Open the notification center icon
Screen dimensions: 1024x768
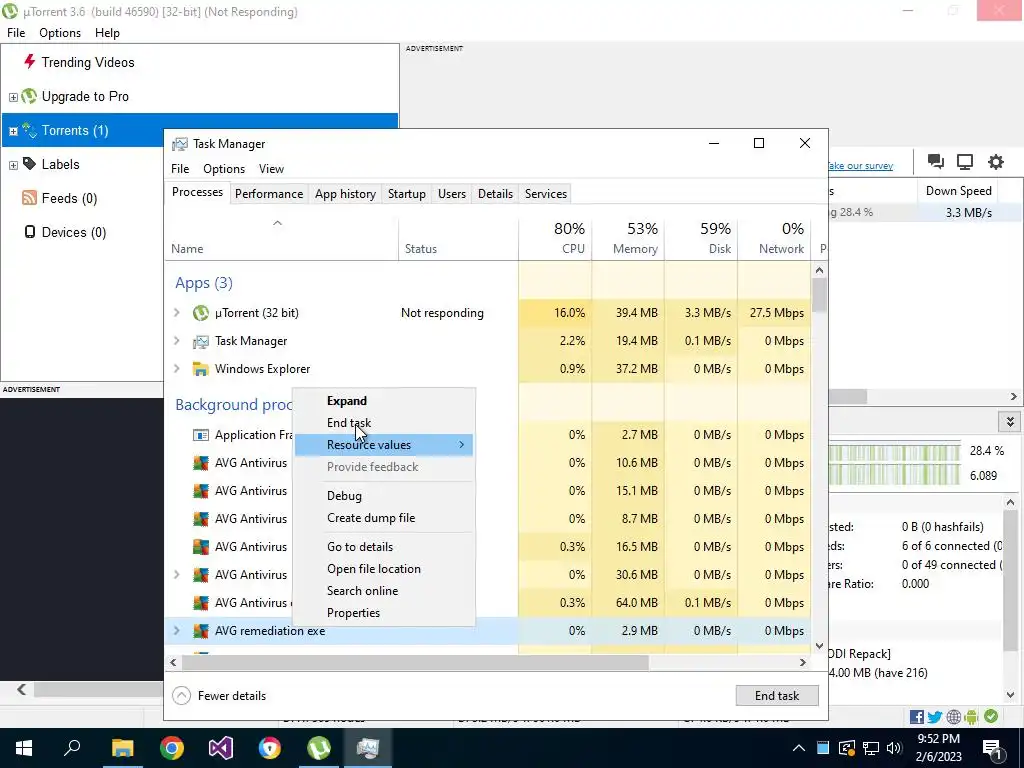point(992,748)
